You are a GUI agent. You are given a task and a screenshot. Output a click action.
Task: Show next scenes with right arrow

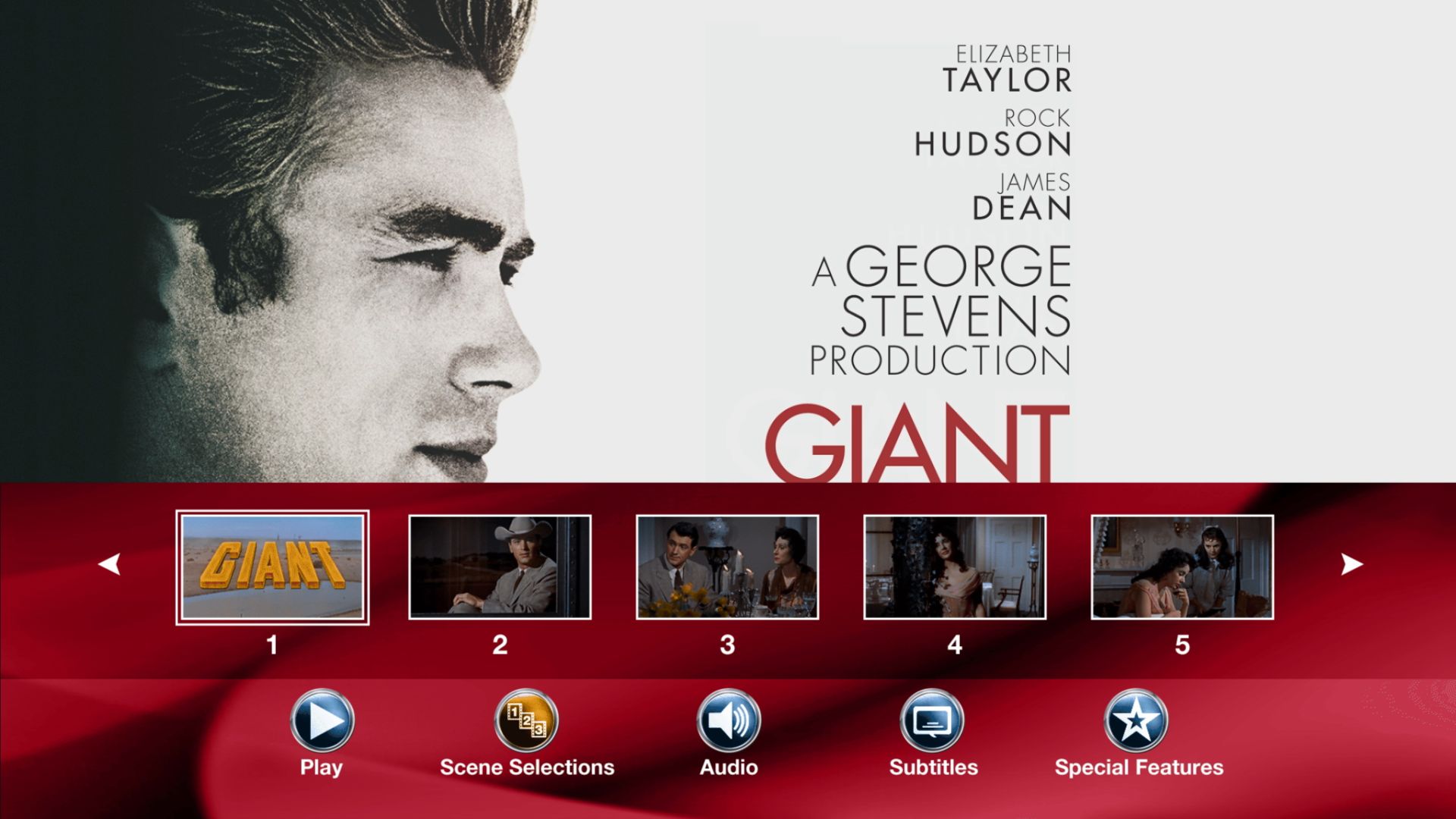pyautogui.click(x=1352, y=564)
